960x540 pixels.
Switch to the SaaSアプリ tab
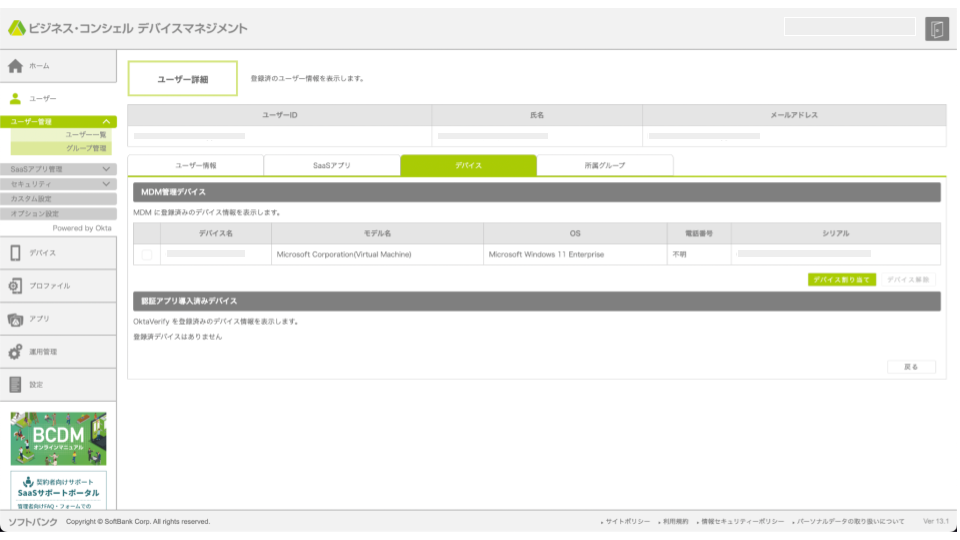(x=331, y=165)
